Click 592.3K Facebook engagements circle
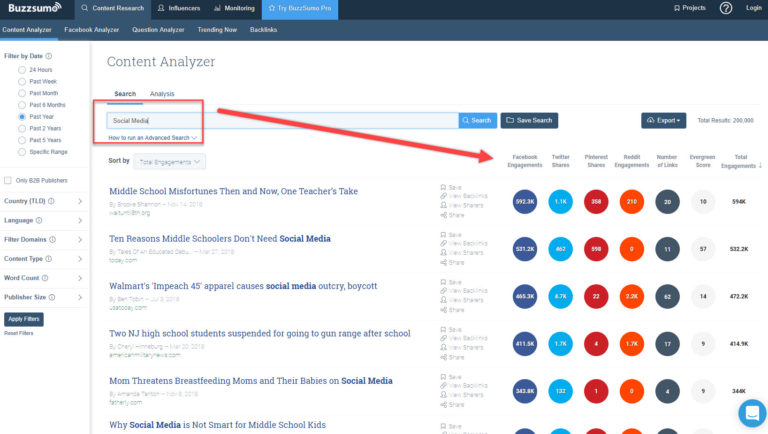The width and height of the screenshot is (768, 434). [x=525, y=202]
